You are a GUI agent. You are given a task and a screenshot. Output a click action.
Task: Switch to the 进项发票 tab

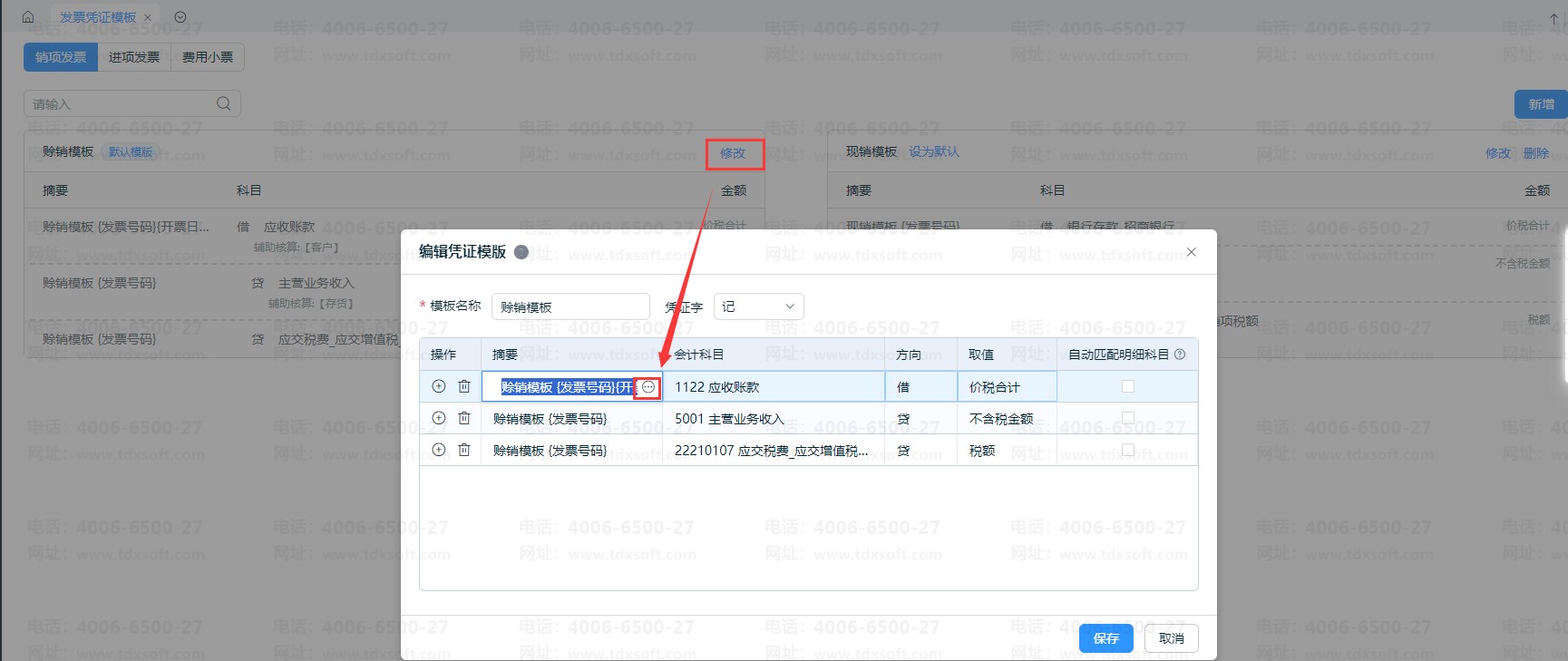134,57
